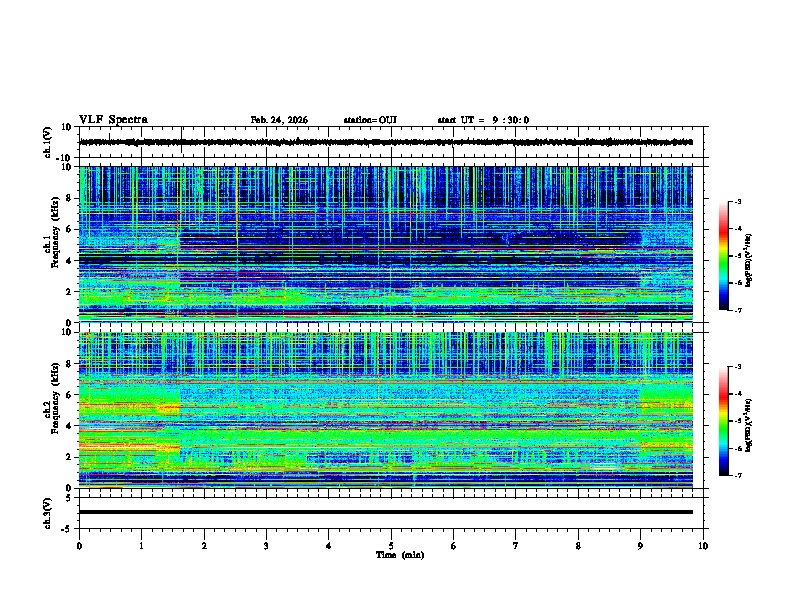Click the ch.1 colorbar log(PSD) label
792x612 pixels.
750,261
